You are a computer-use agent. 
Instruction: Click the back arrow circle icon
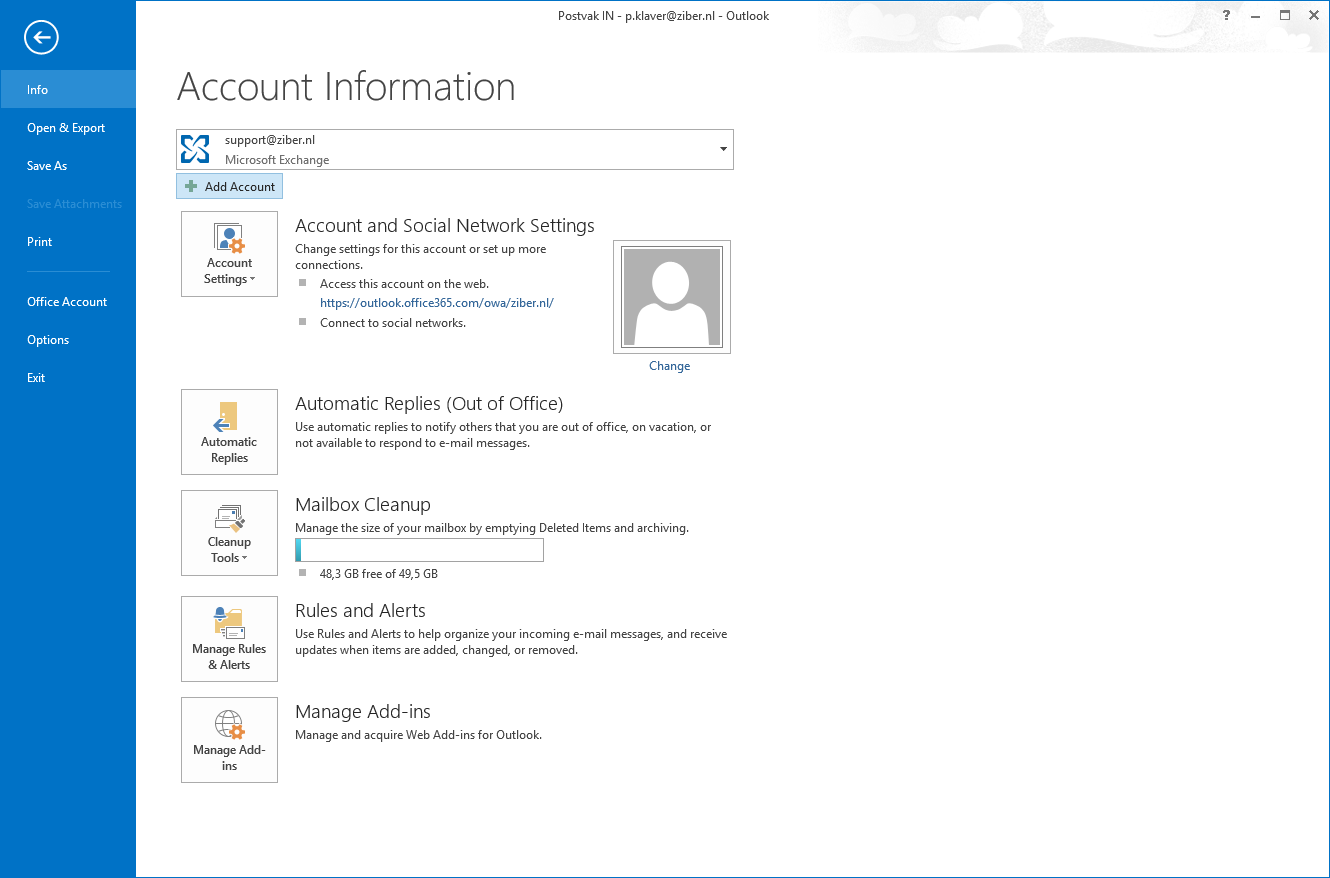[42, 38]
